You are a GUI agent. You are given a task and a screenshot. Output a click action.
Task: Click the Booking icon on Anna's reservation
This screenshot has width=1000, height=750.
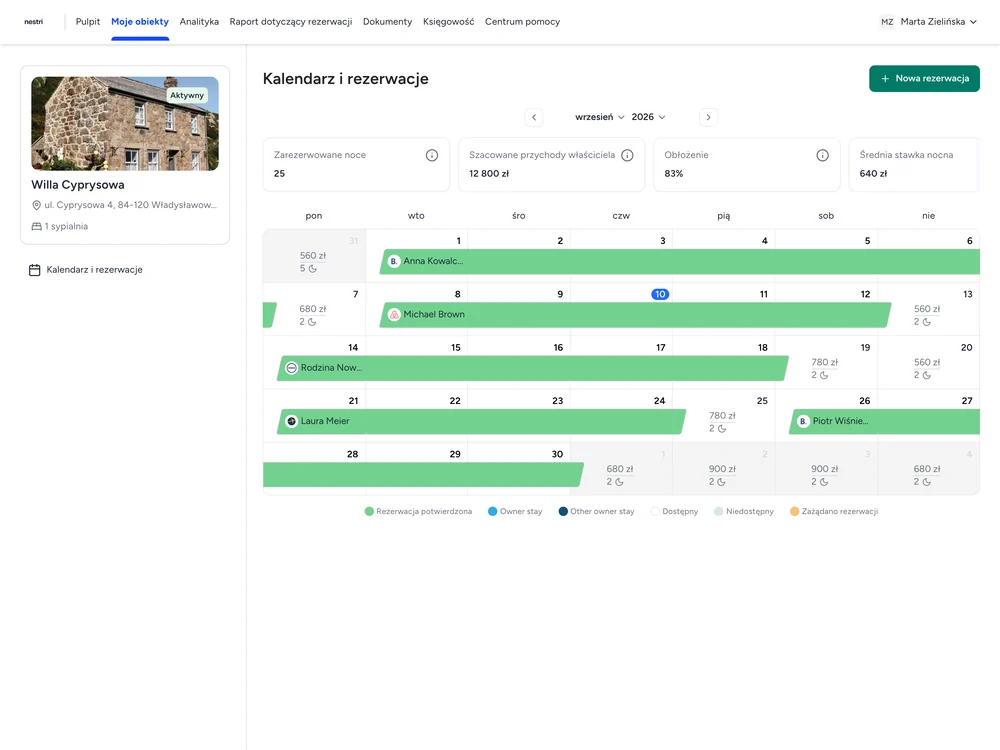click(x=394, y=261)
